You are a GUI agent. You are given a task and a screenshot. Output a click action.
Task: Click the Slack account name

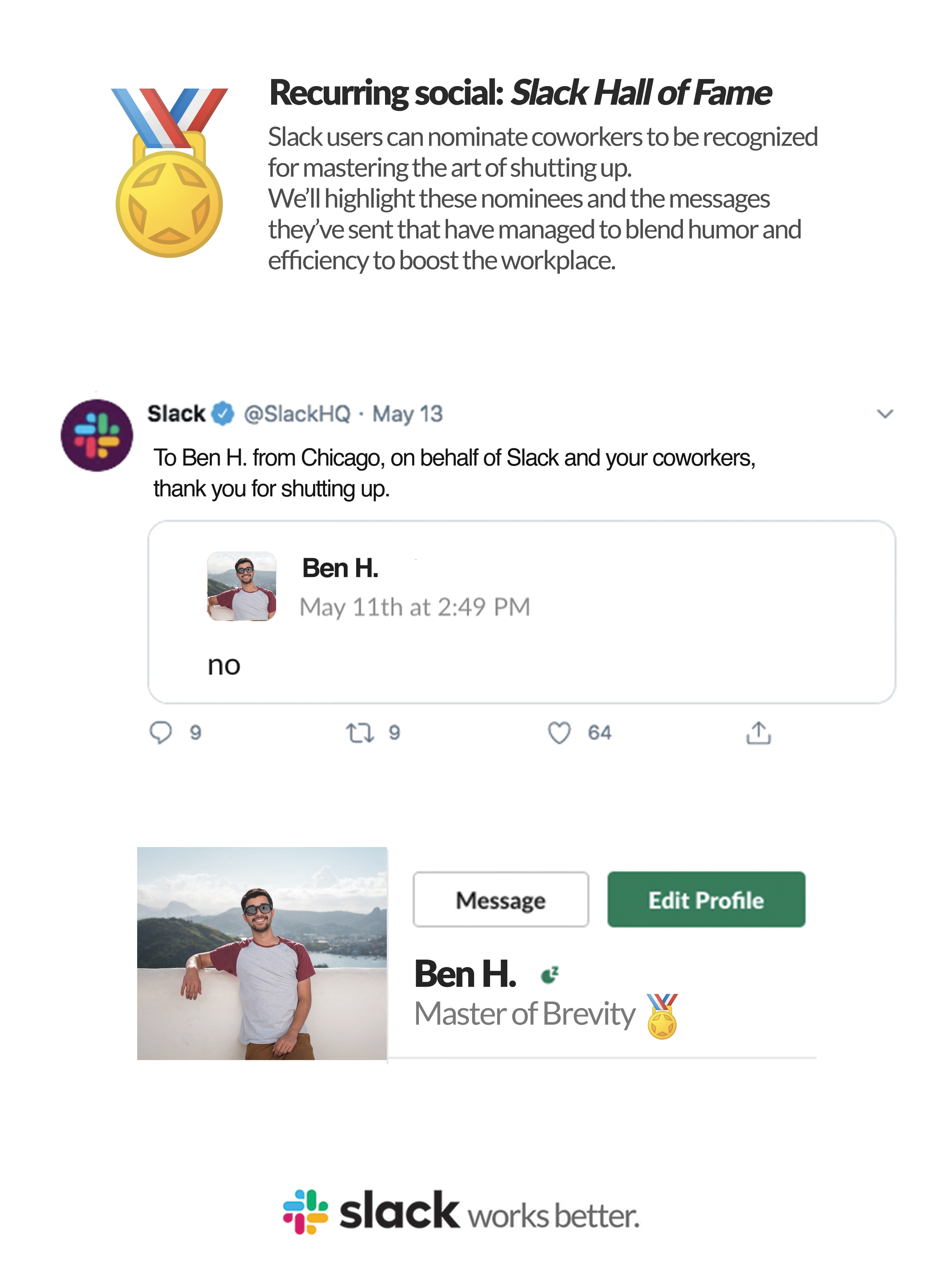coord(176,413)
